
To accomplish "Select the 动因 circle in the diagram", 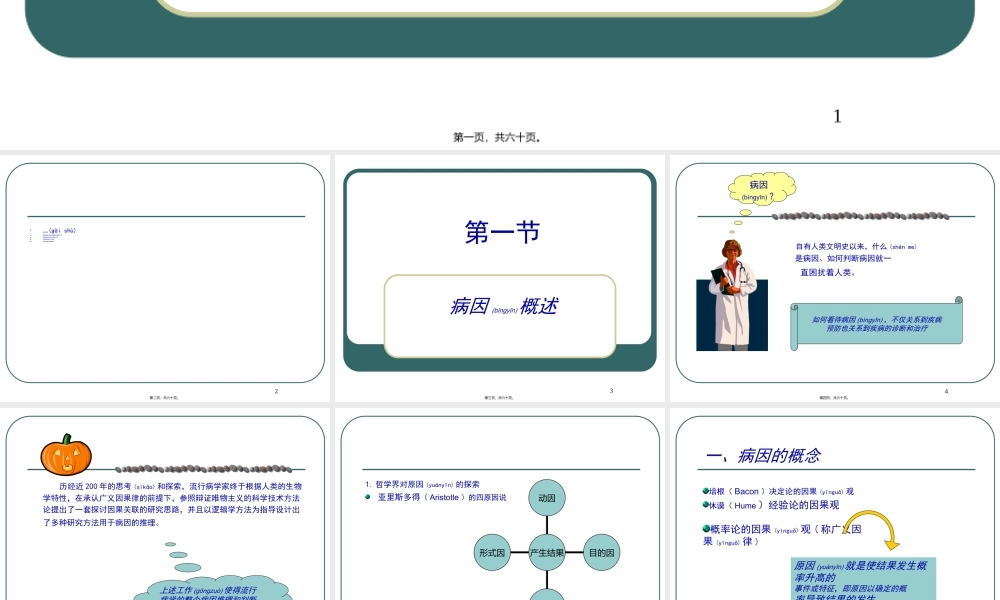I will click(x=546, y=496).
